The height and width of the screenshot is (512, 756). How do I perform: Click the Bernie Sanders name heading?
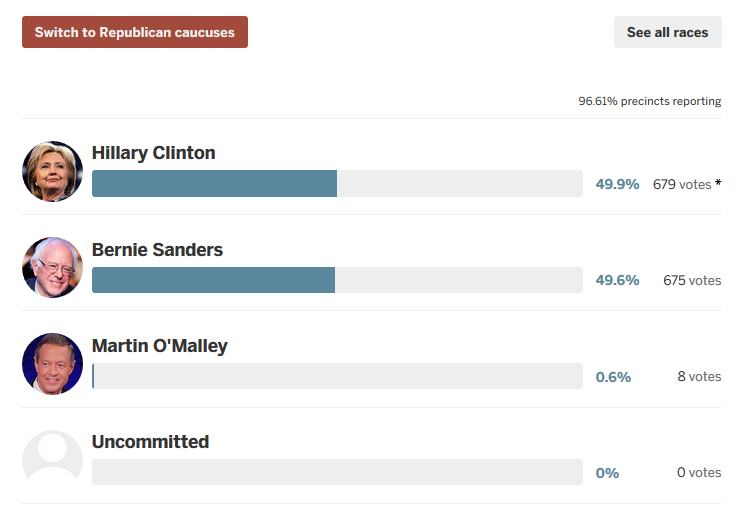(157, 249)
